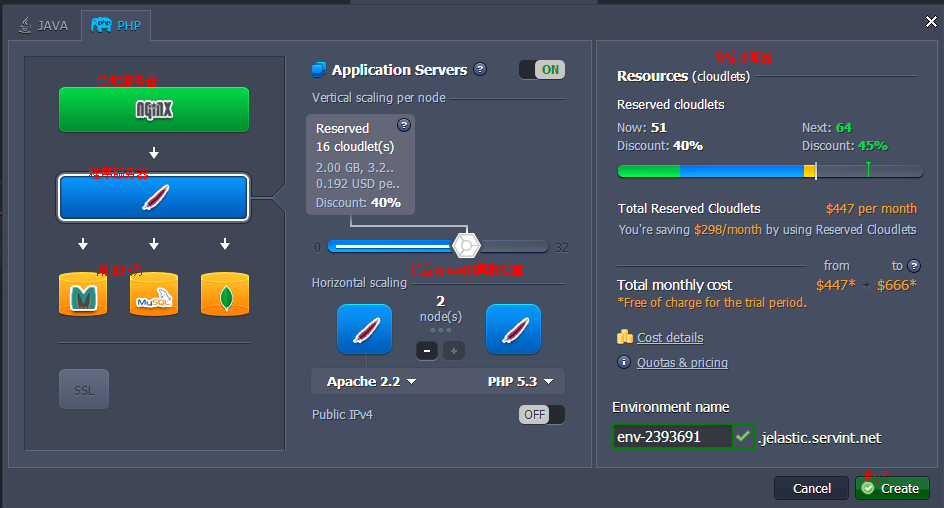Enable the SSL option
The height and width of the screenshot is (508, 944).
click(x=84, y=390)
